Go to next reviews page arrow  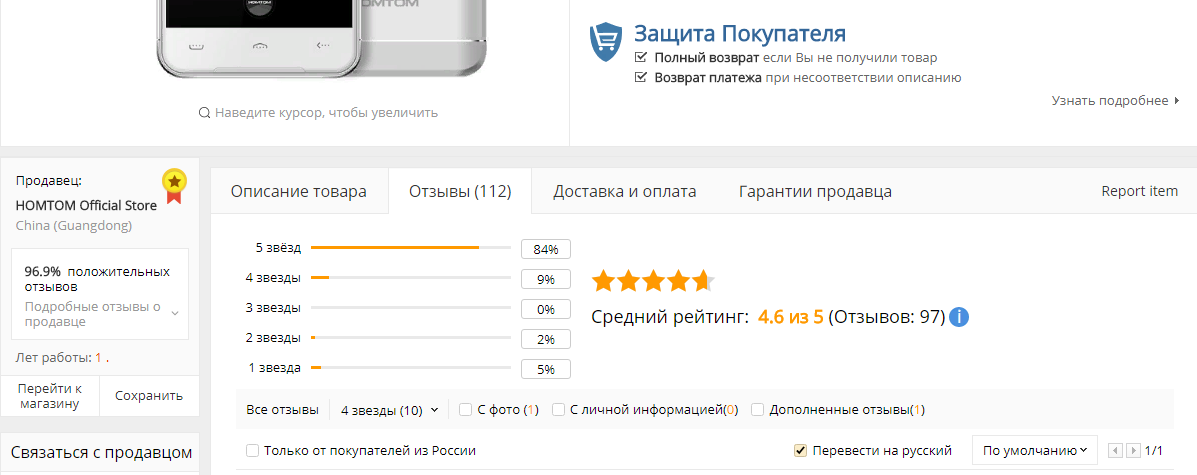[x=1132, y=451]
